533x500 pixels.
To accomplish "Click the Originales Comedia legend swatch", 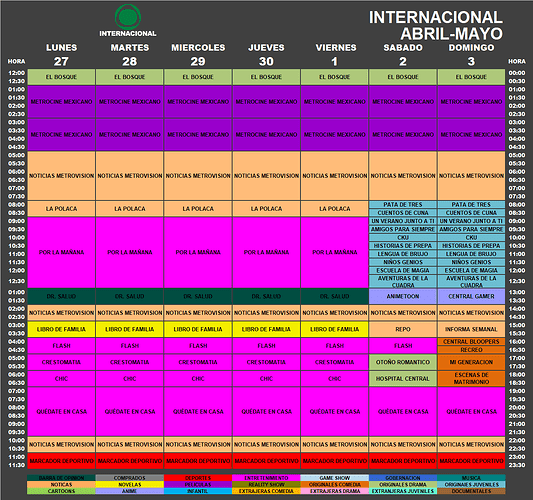I will coord(334,484).
